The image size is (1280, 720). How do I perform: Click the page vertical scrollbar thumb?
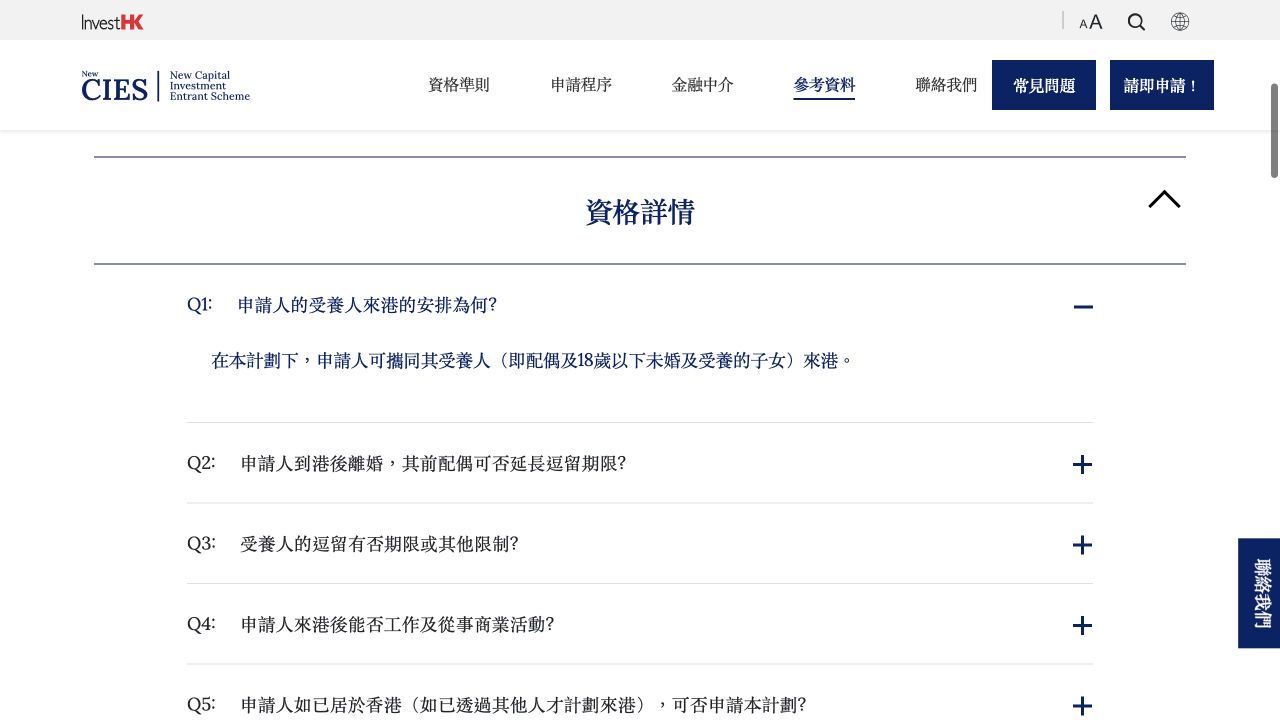click(x=1275, y=131)
